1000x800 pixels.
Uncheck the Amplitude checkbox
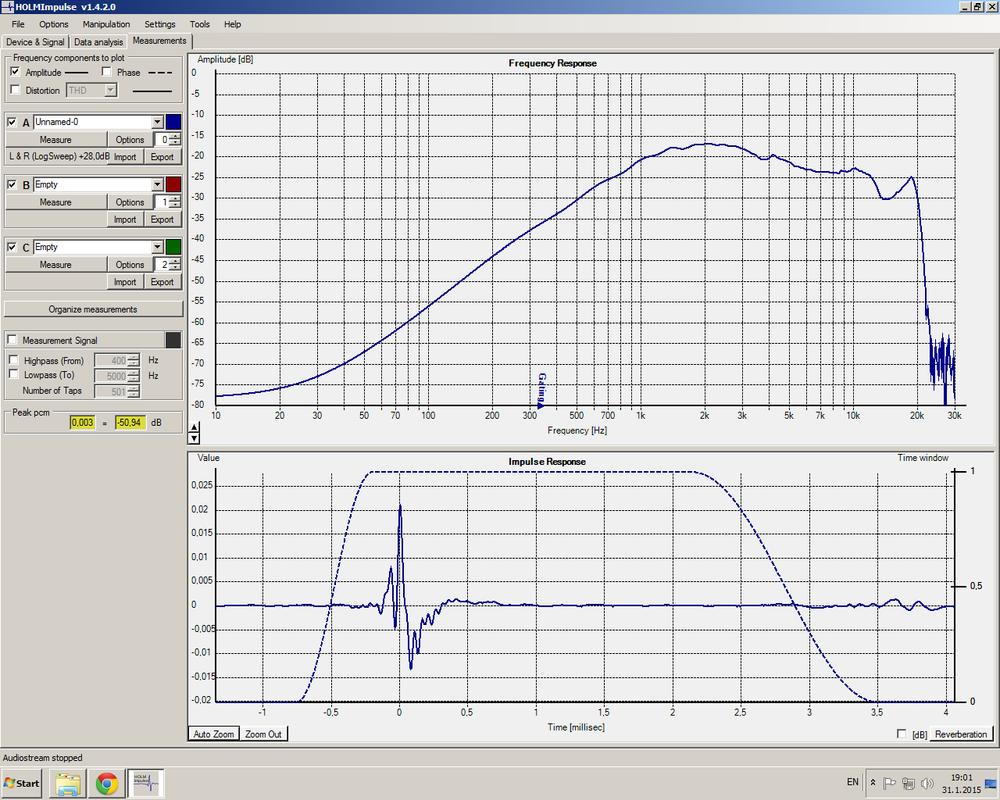15,72
